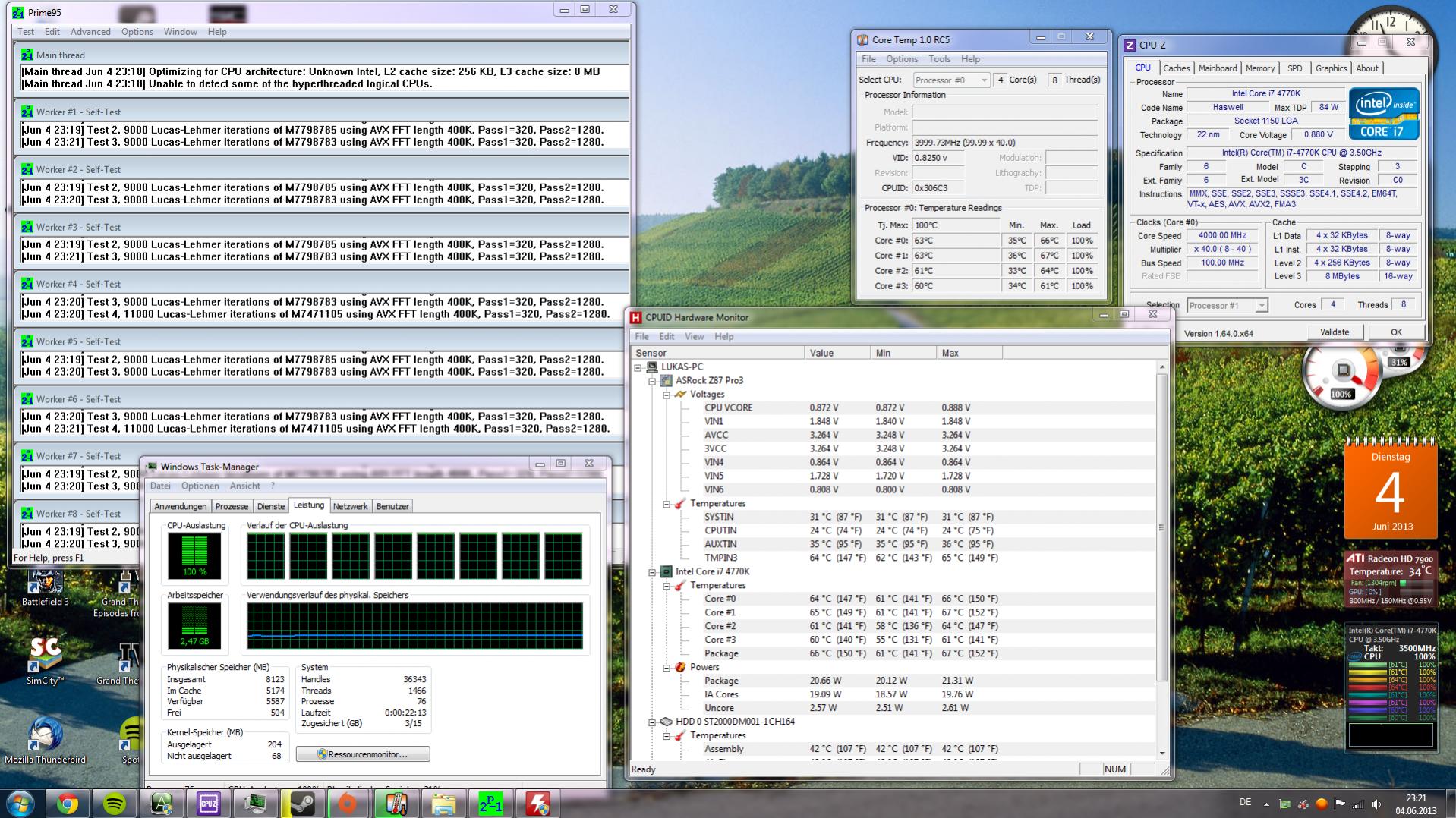Click the DE language indicator in taskbar
This screenshot has height=818, width=1456.
click(x=1245, y=803)
